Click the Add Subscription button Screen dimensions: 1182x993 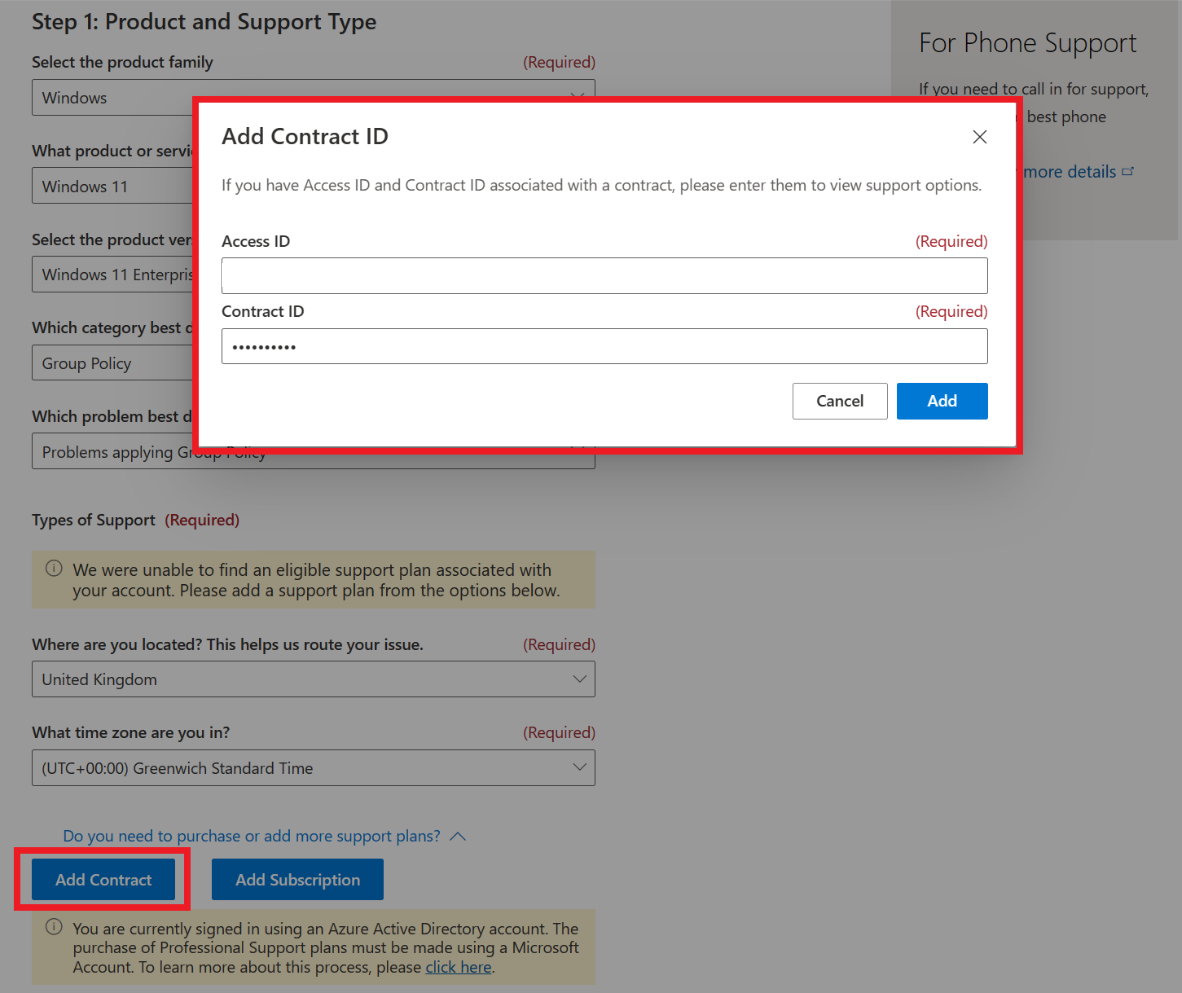[297, 880]
